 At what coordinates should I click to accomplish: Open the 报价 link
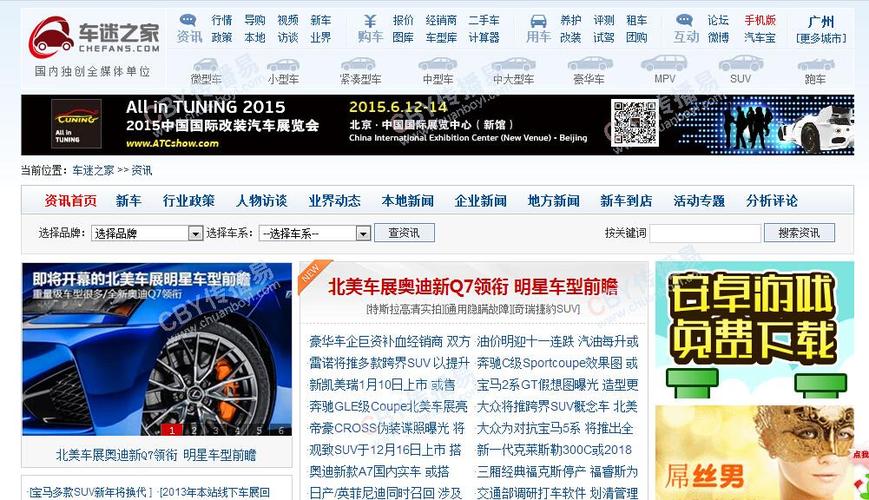click(403, 21)
